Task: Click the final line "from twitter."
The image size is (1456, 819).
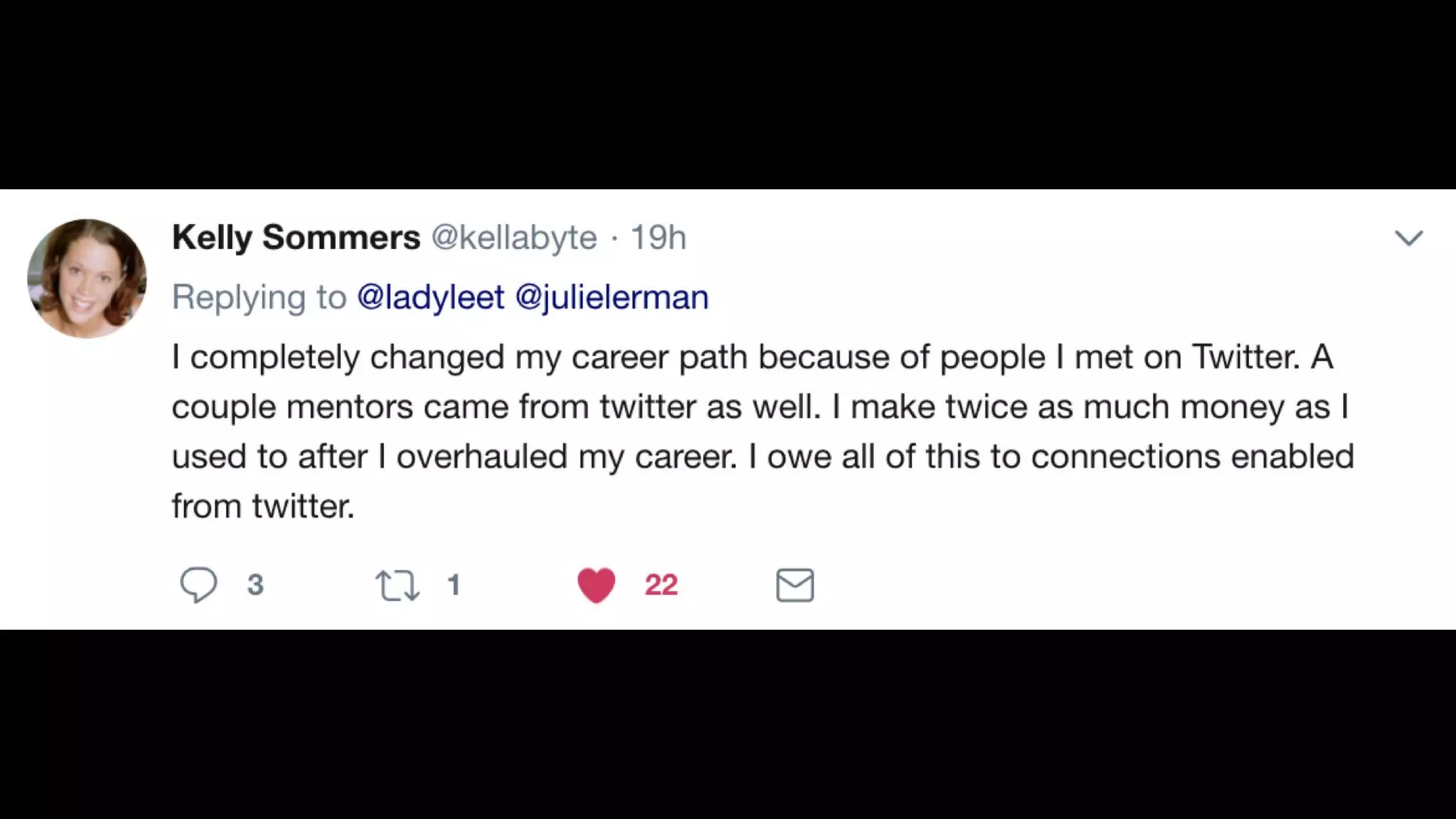Action: coord(263,506)
